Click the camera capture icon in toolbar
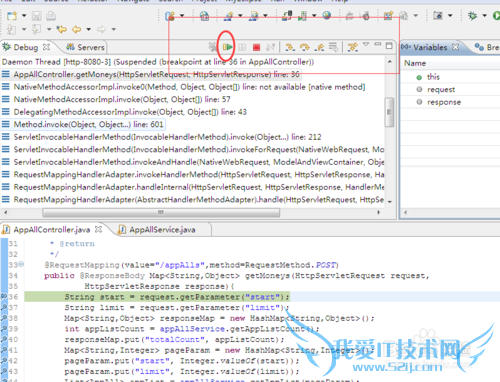 coord(438,16)
